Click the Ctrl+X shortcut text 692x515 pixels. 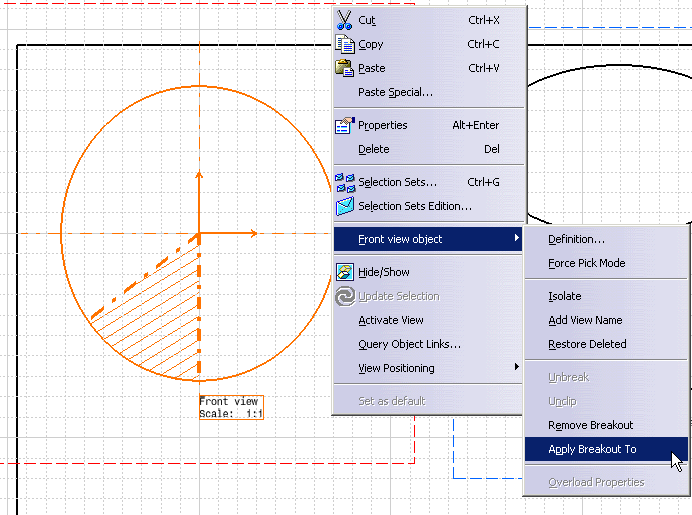coord(484,20)
